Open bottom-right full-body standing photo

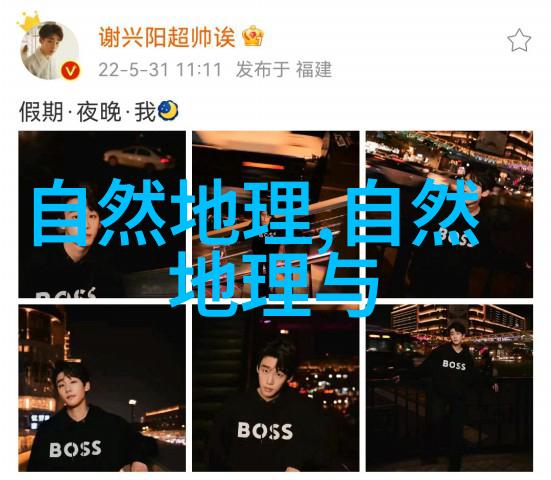[449, 388]
